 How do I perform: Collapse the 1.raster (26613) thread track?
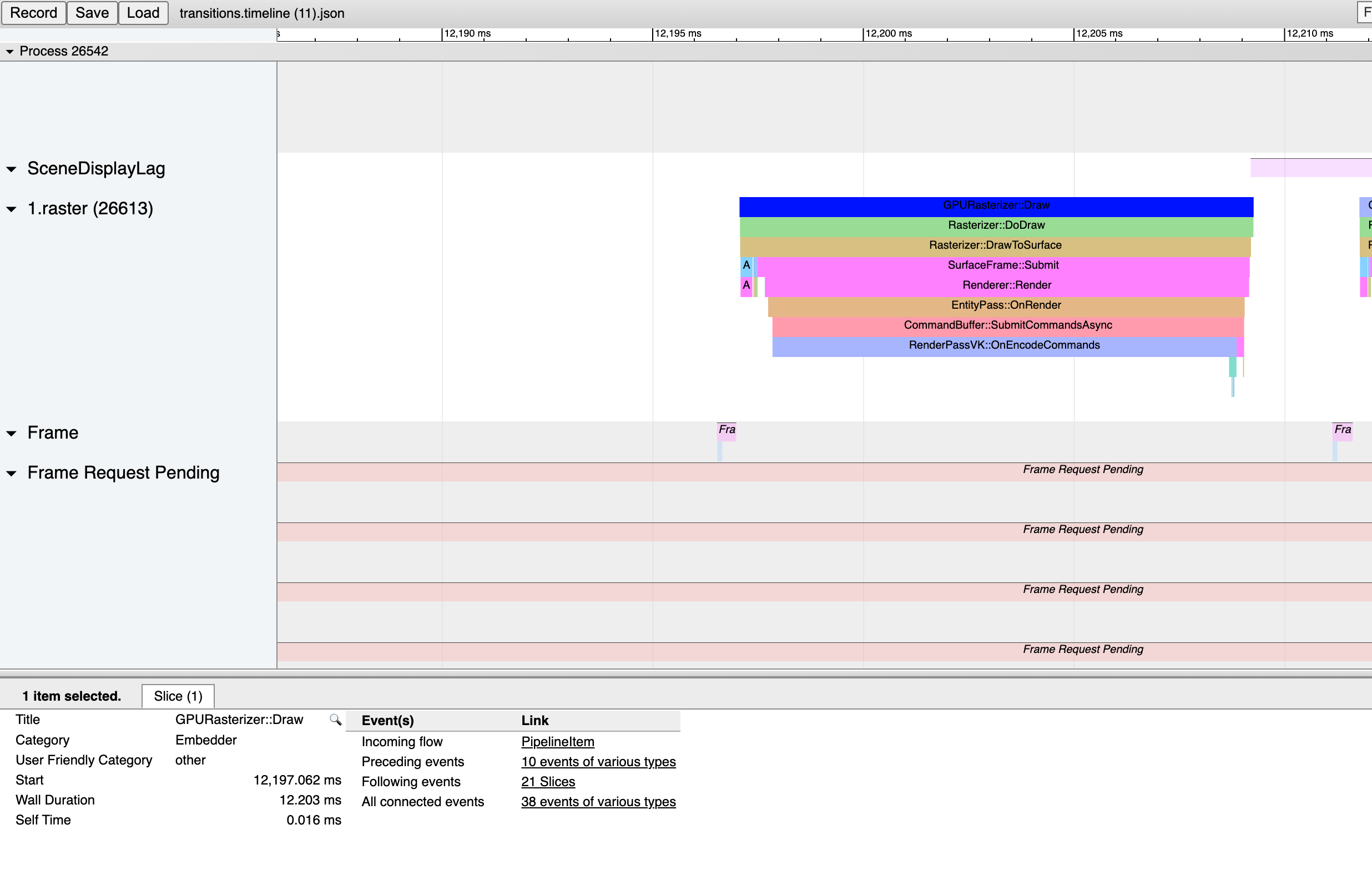click(11, 209)
